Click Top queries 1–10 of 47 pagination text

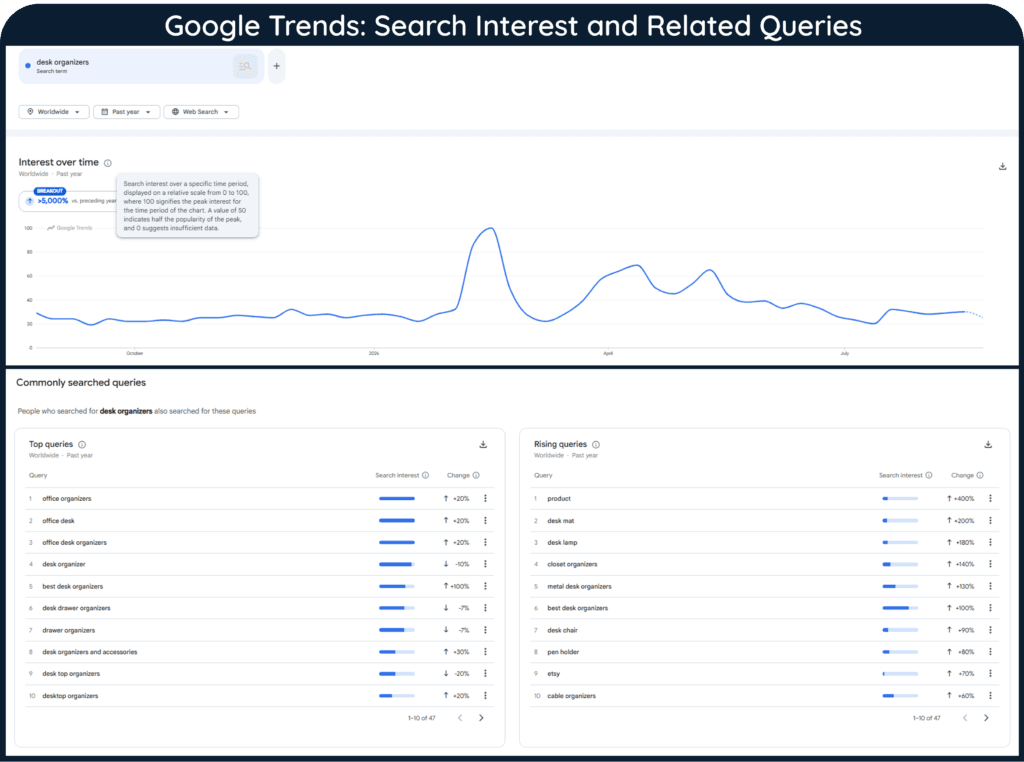click(421, 718)
